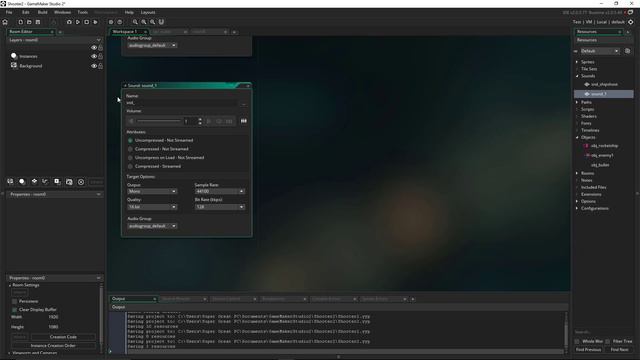Click the Clean toolbar icon
This screenshot has height=360, width=640.
tap(96, 22)
